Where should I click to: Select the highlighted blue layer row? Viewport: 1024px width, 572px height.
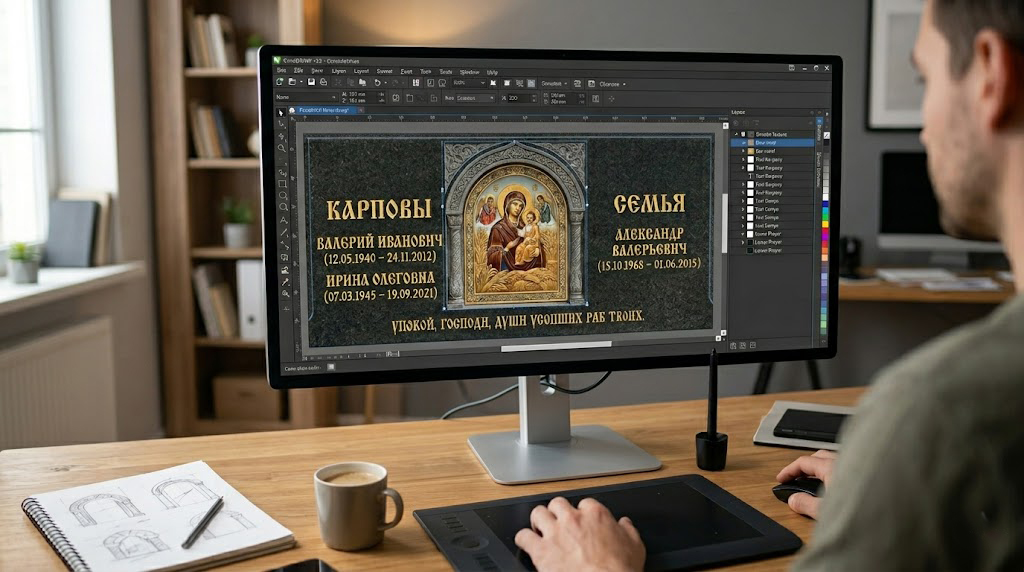pyautogui.click(x=773, y=142)
